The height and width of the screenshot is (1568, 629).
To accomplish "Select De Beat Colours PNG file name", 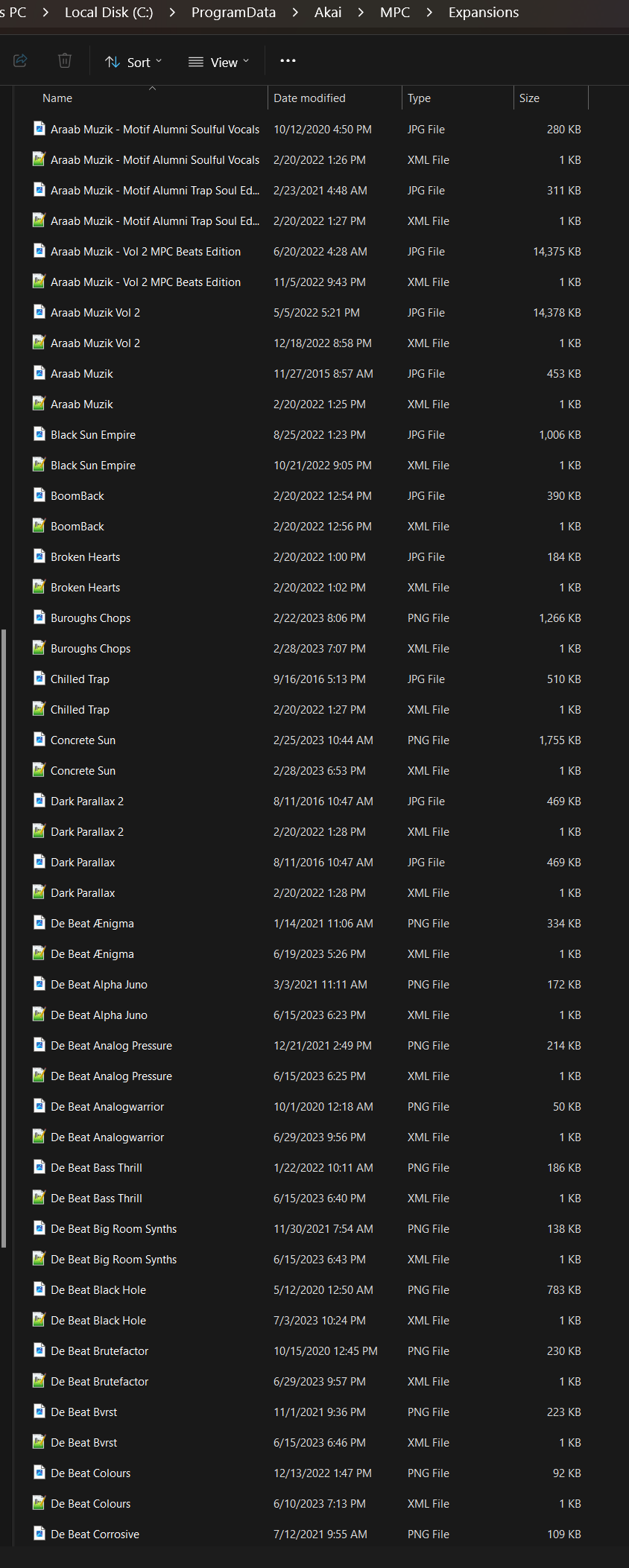I will pyautogui.click(x=90, y=1473).
